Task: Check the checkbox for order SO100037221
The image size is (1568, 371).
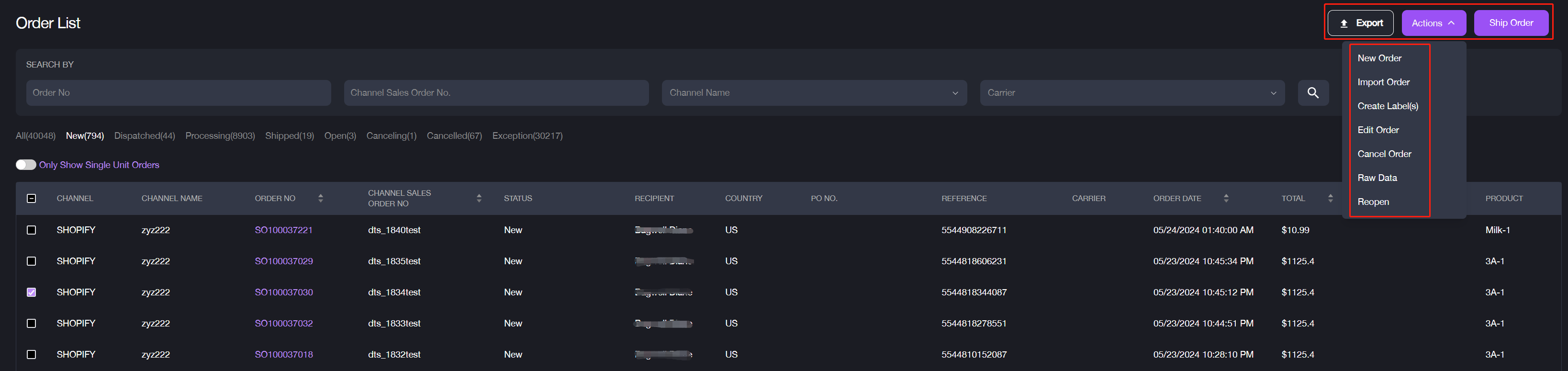Action: click(32, 230)
